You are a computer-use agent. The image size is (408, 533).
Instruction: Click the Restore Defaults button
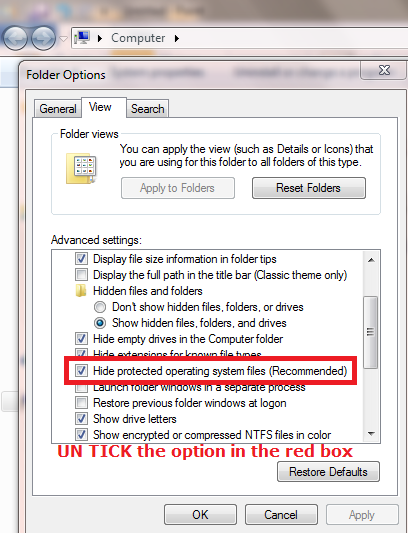(328, 472)
